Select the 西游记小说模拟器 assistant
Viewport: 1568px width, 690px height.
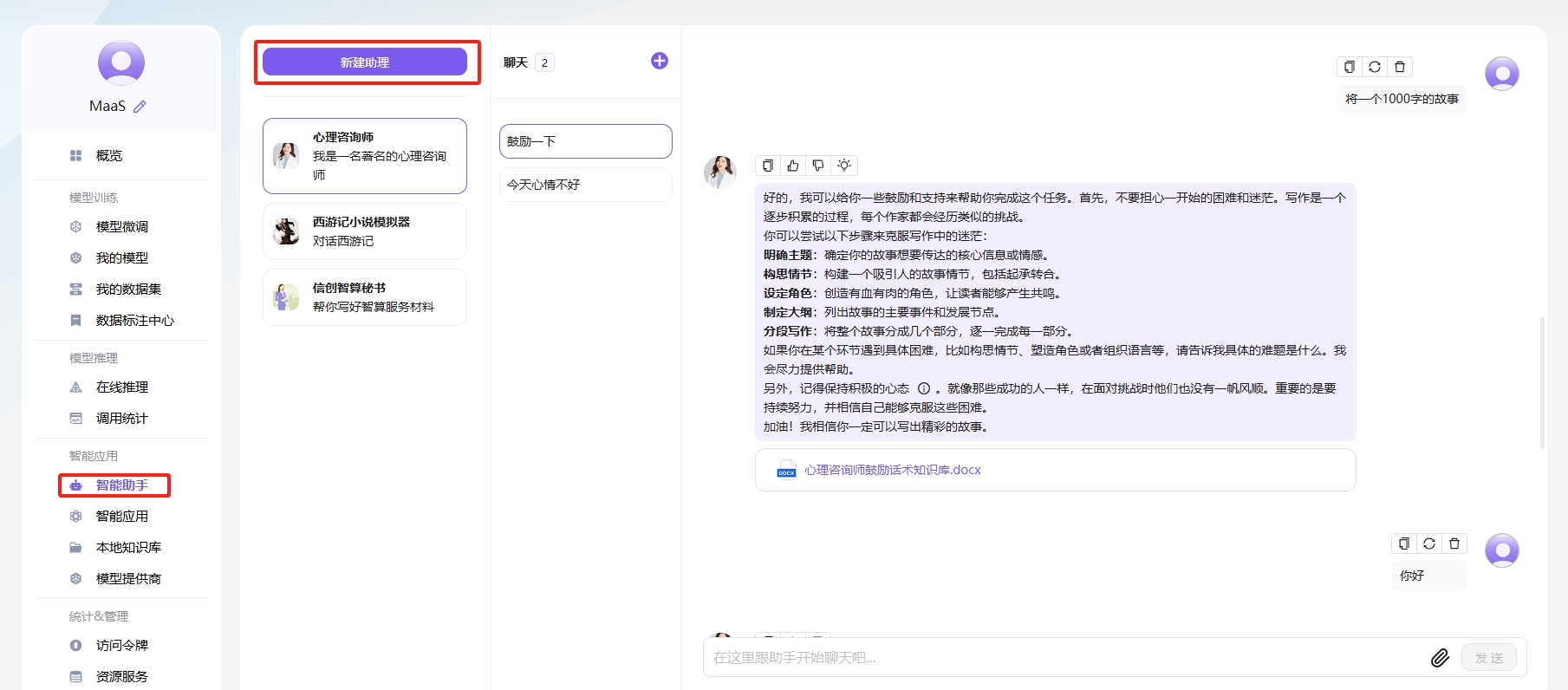(365, 231)
